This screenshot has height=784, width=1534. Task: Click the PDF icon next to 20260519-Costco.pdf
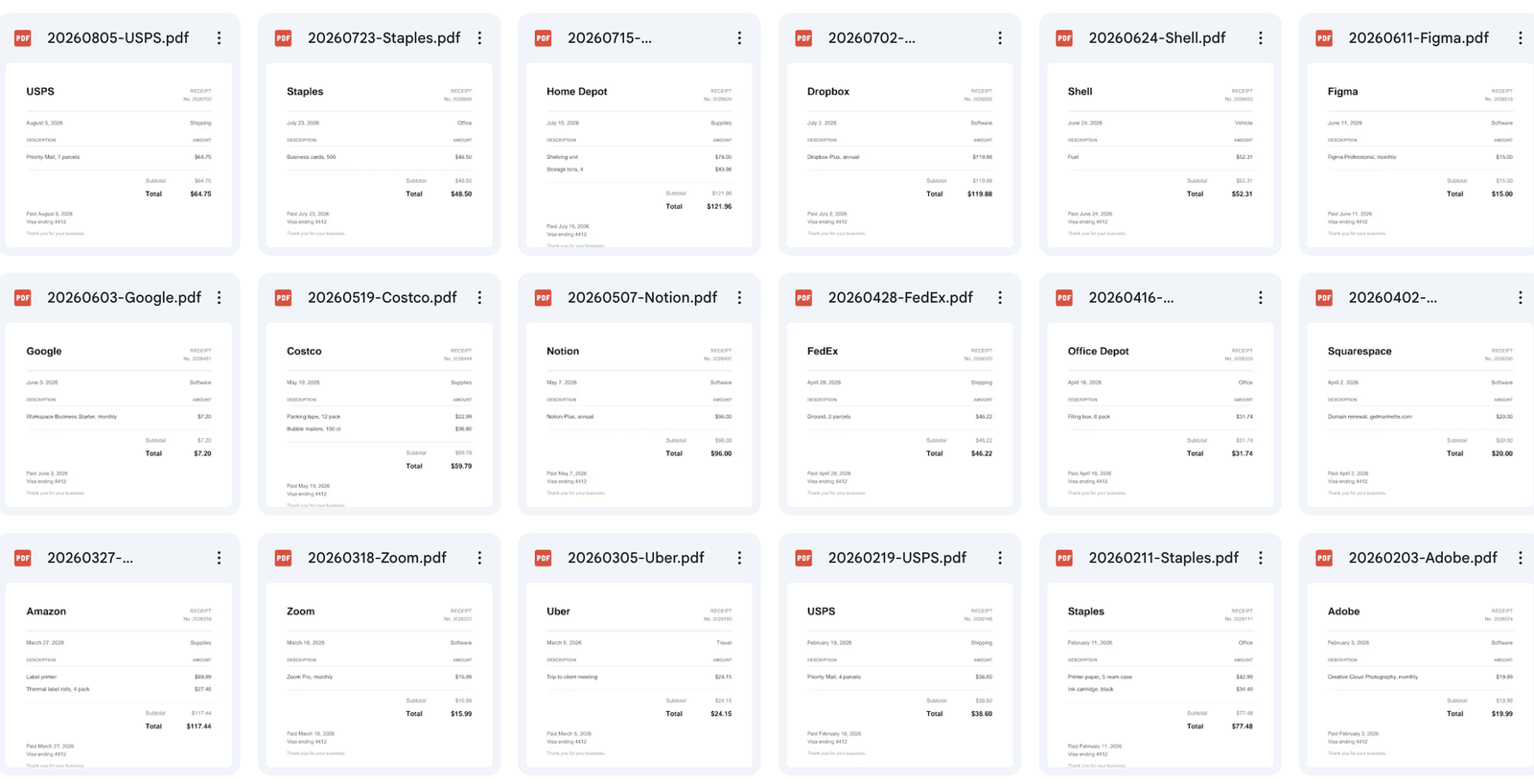(283, 298)
